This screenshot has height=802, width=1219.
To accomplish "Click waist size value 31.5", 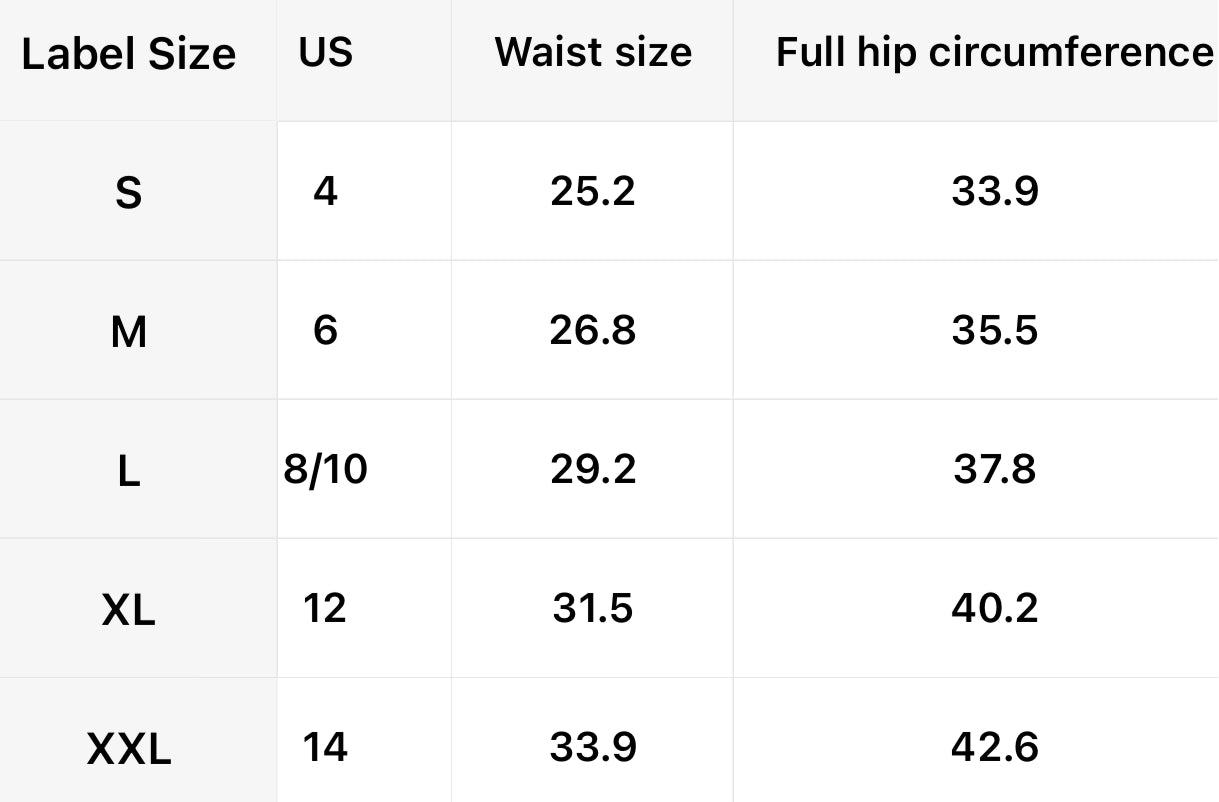I will click(x=593, y=607).
